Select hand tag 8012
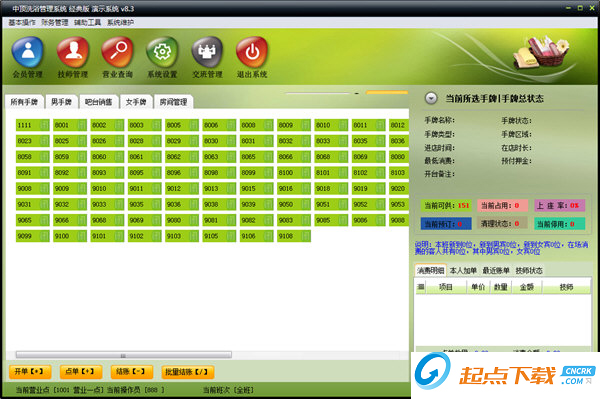The image size is (600, 399). coord(399,125)
